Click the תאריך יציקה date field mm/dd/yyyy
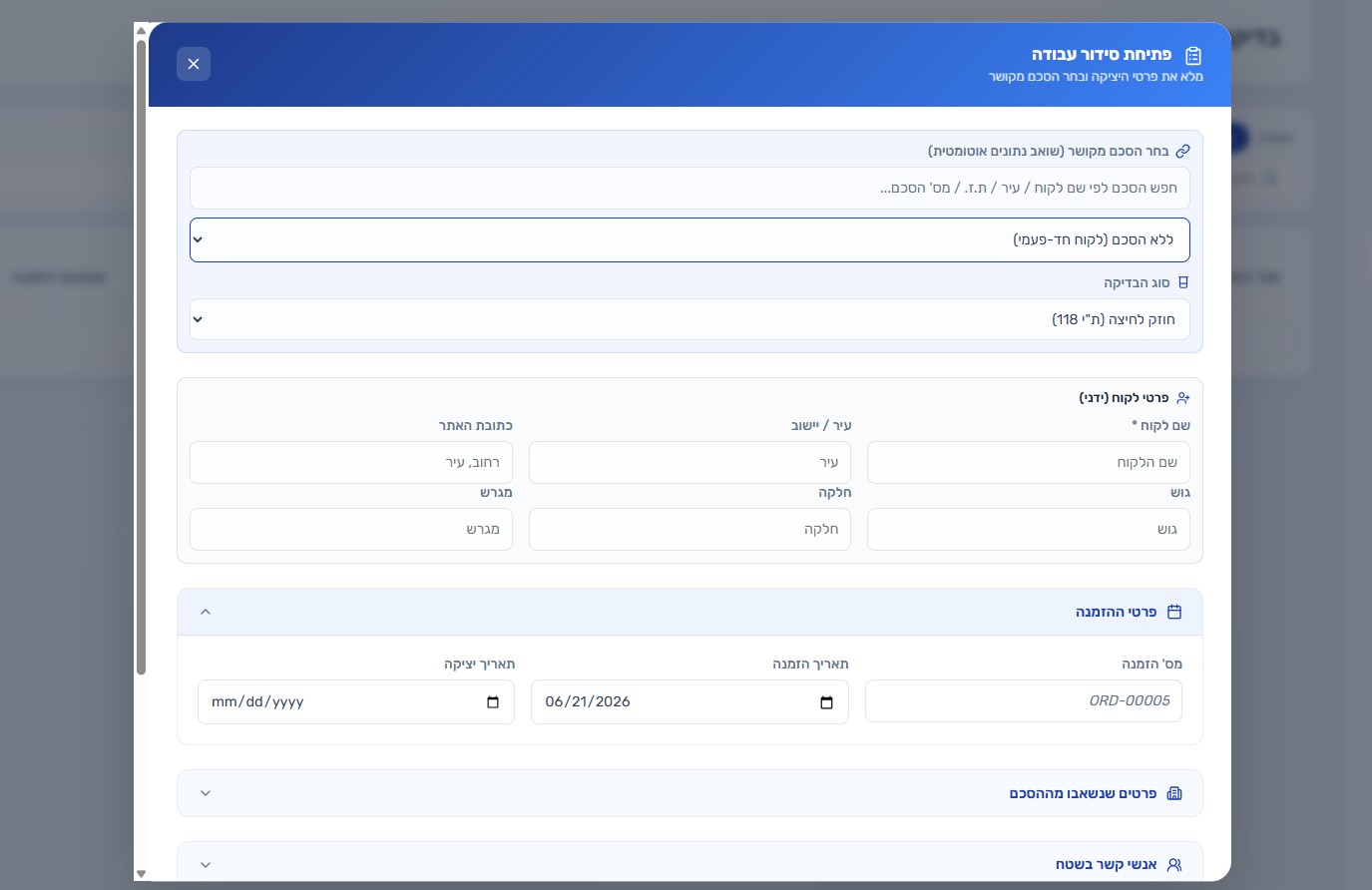This screenshot has width=1372, height=890. [356, 702]
